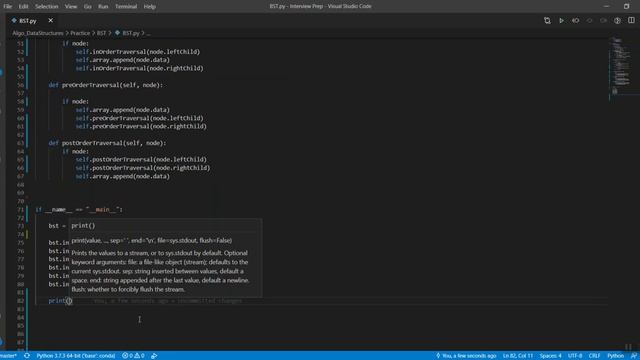The image size is (640, 360).
Task: Click the dimmed navigate-back editor icon
Action: [x=589, y=20]
